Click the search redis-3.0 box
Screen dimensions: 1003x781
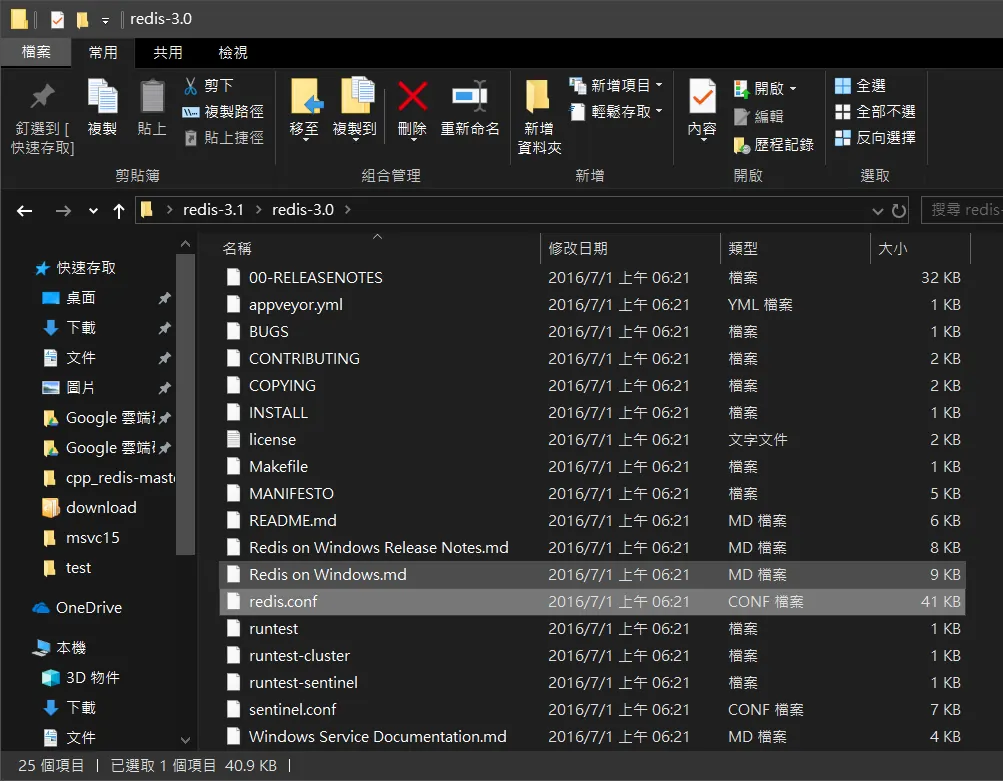961,210
